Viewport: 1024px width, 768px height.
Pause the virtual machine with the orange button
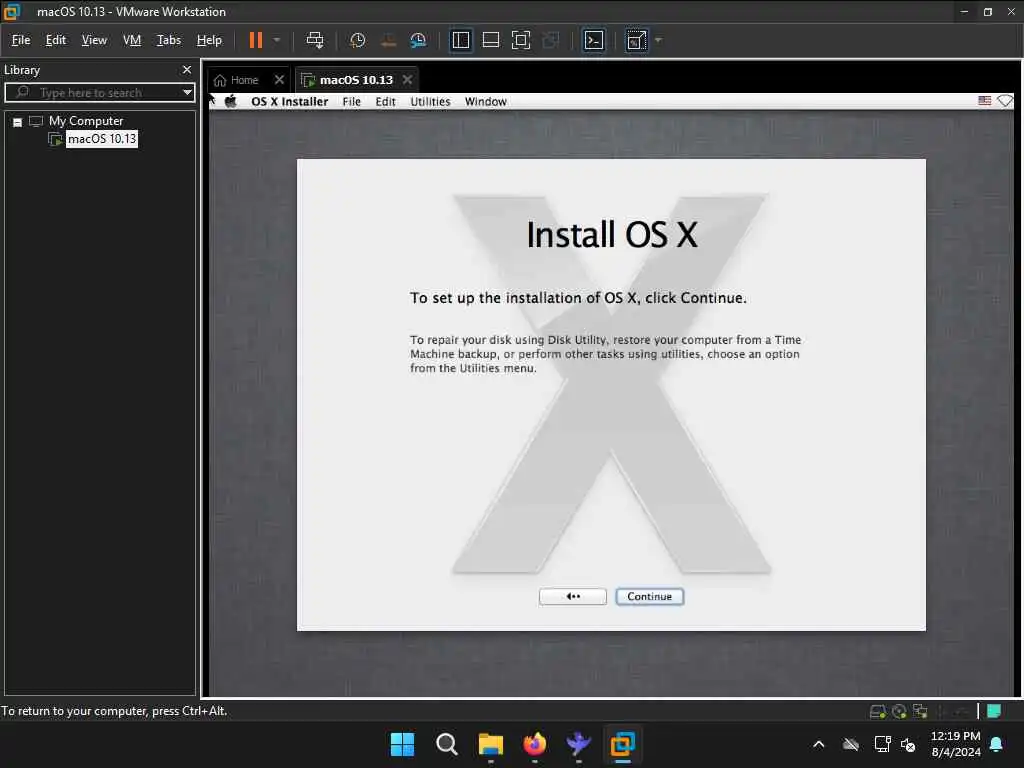click(x=255, y=40)
